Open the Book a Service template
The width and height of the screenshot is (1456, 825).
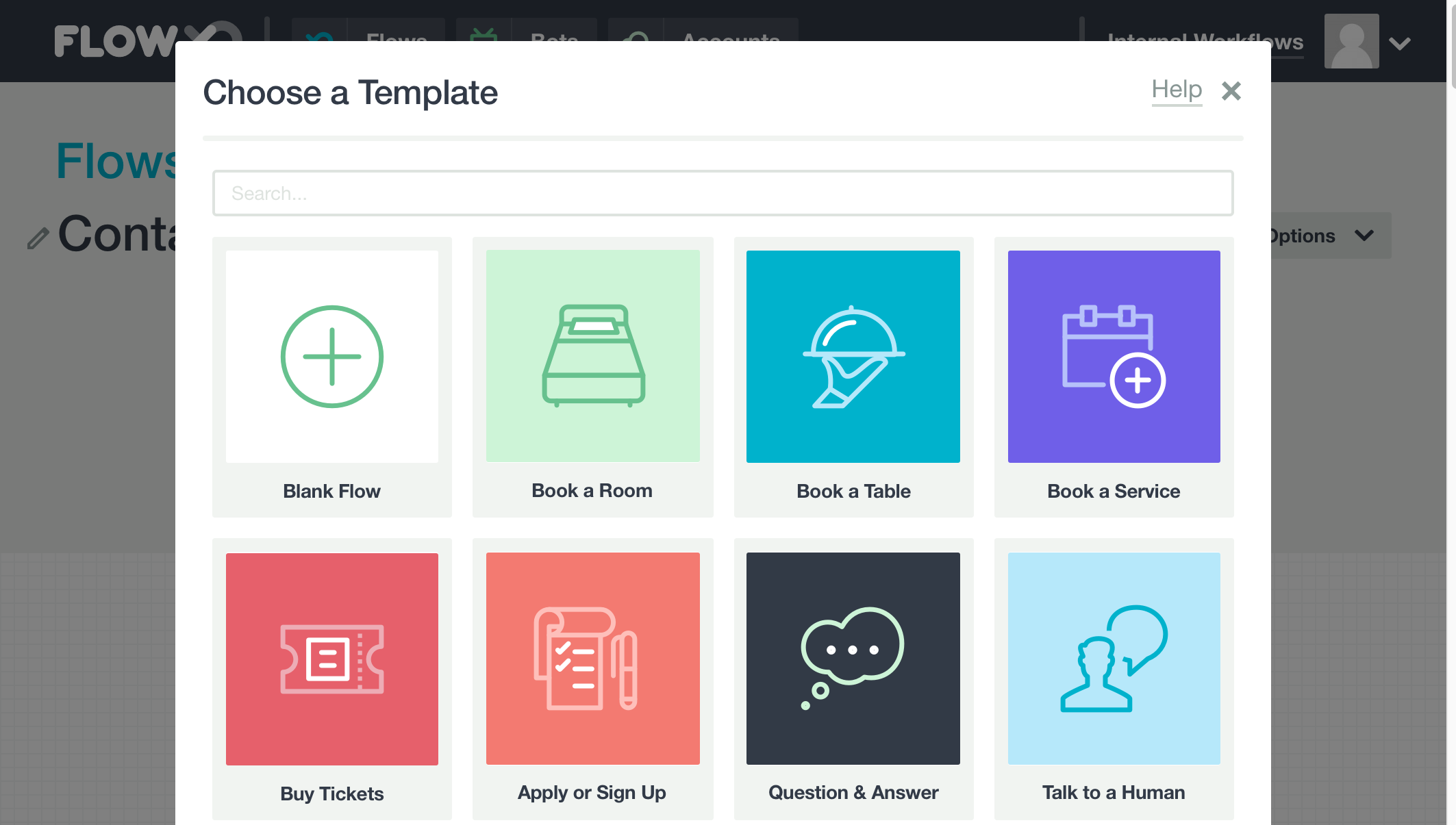coord(1114,377)
